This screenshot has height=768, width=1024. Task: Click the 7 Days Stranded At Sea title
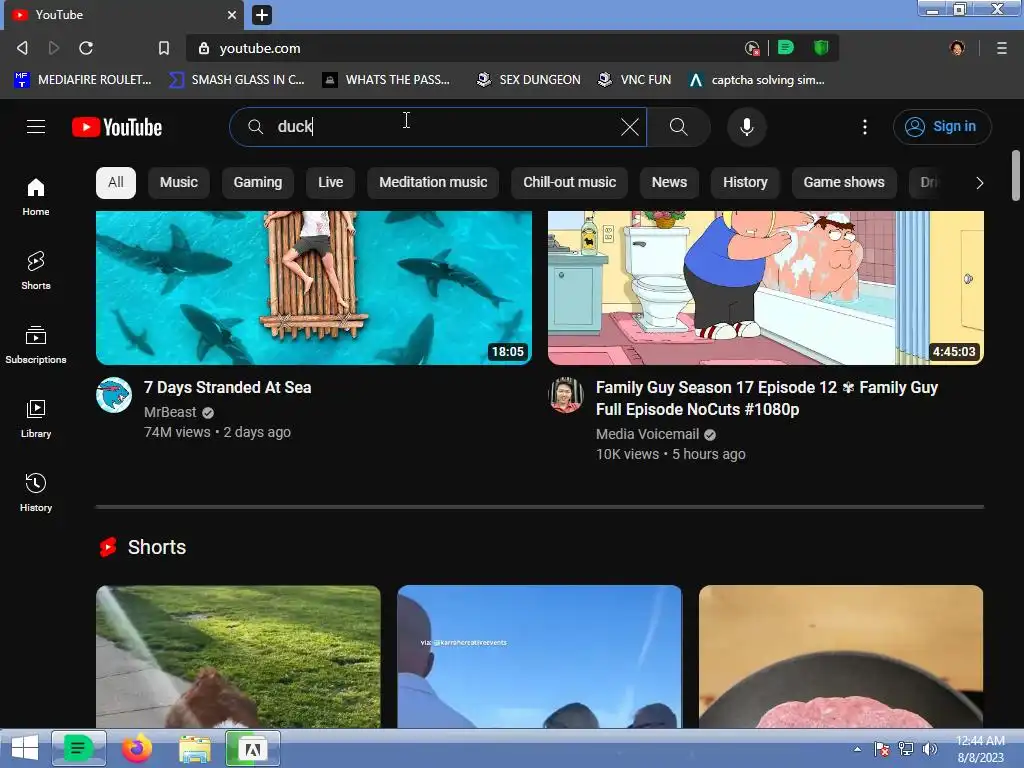point(227,387)
